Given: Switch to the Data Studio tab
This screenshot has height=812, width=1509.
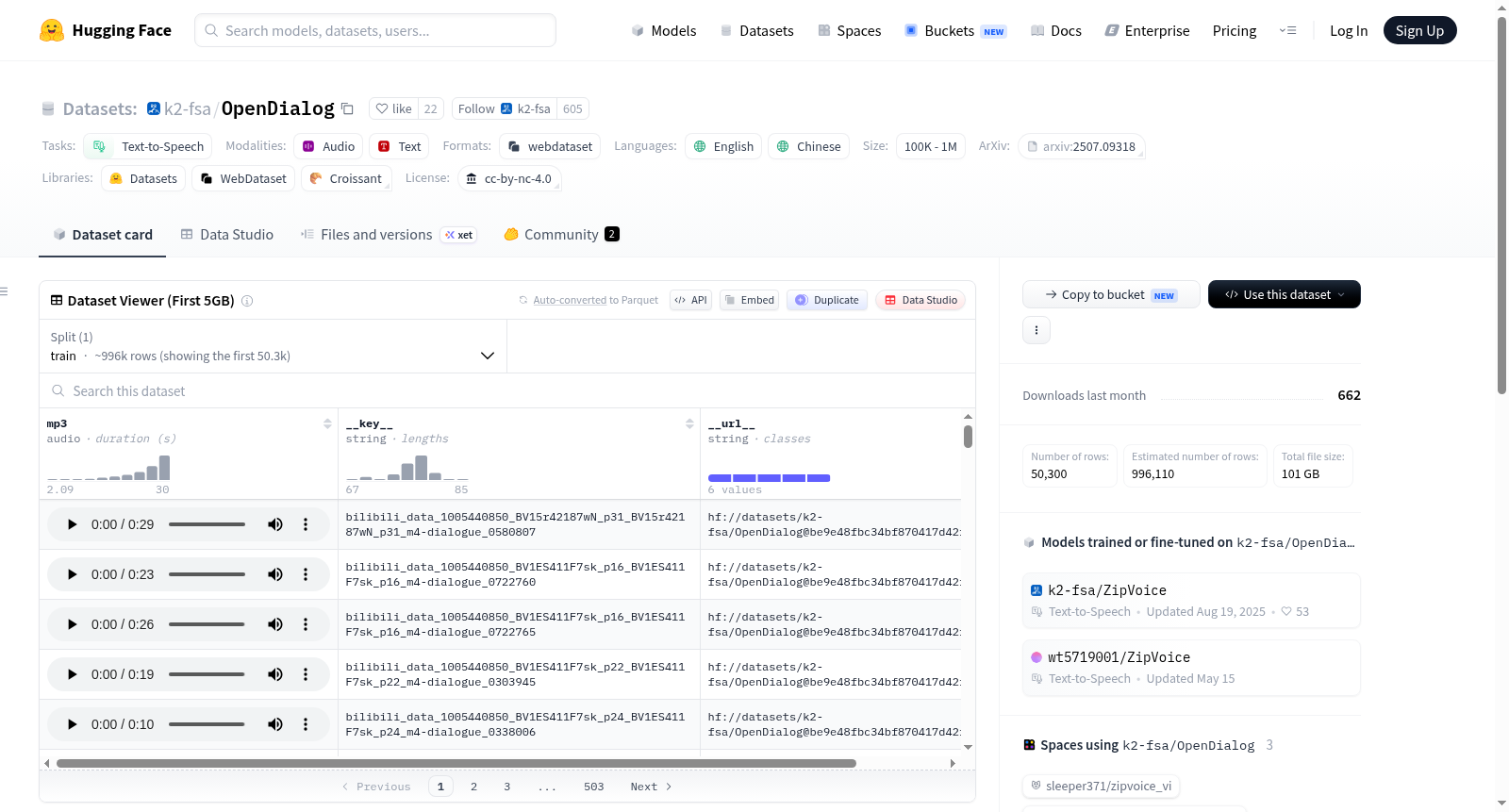Looking at the screenshot, I should coord(227,234).
